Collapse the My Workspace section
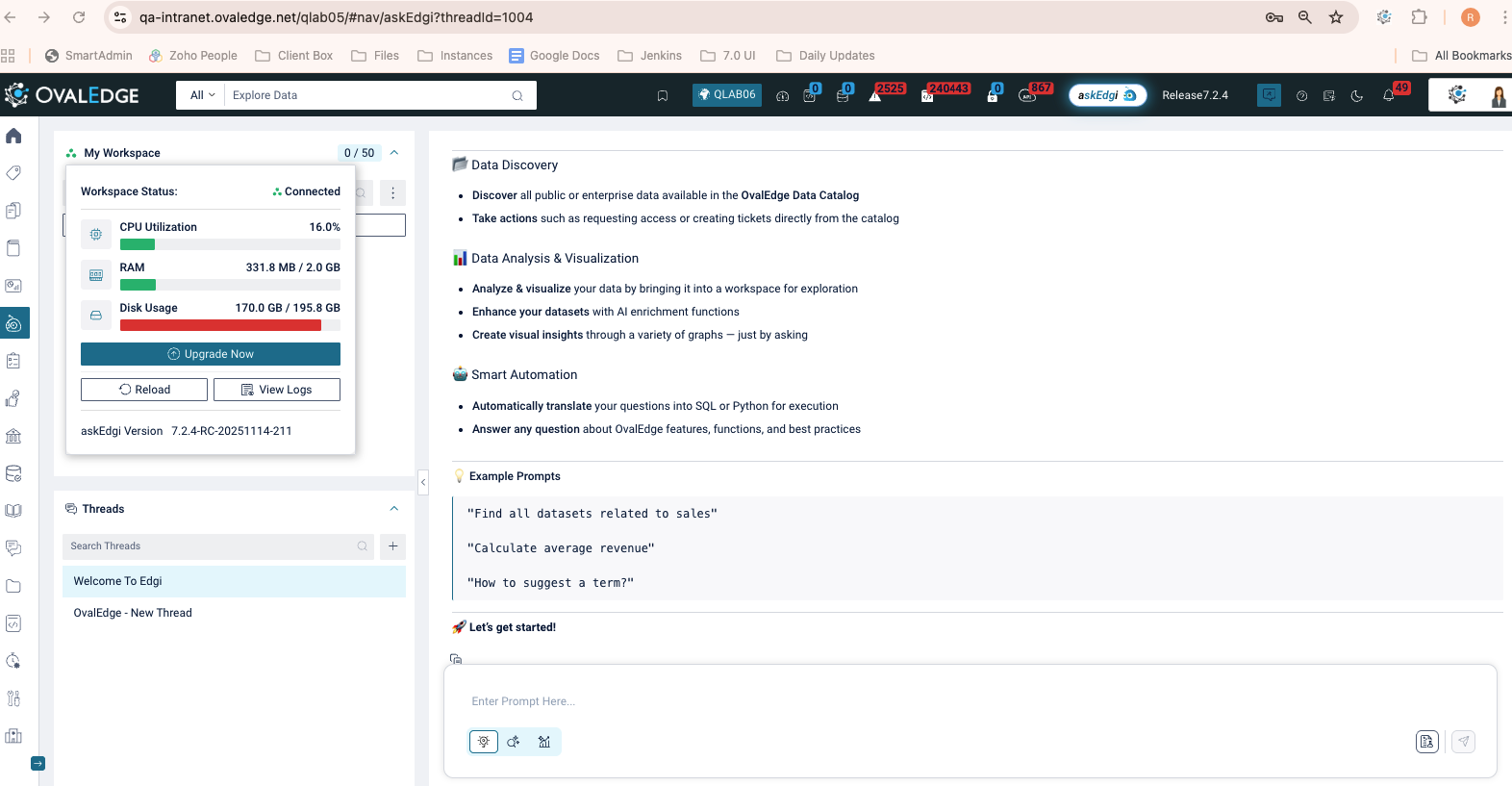 (x=394, y=153)
